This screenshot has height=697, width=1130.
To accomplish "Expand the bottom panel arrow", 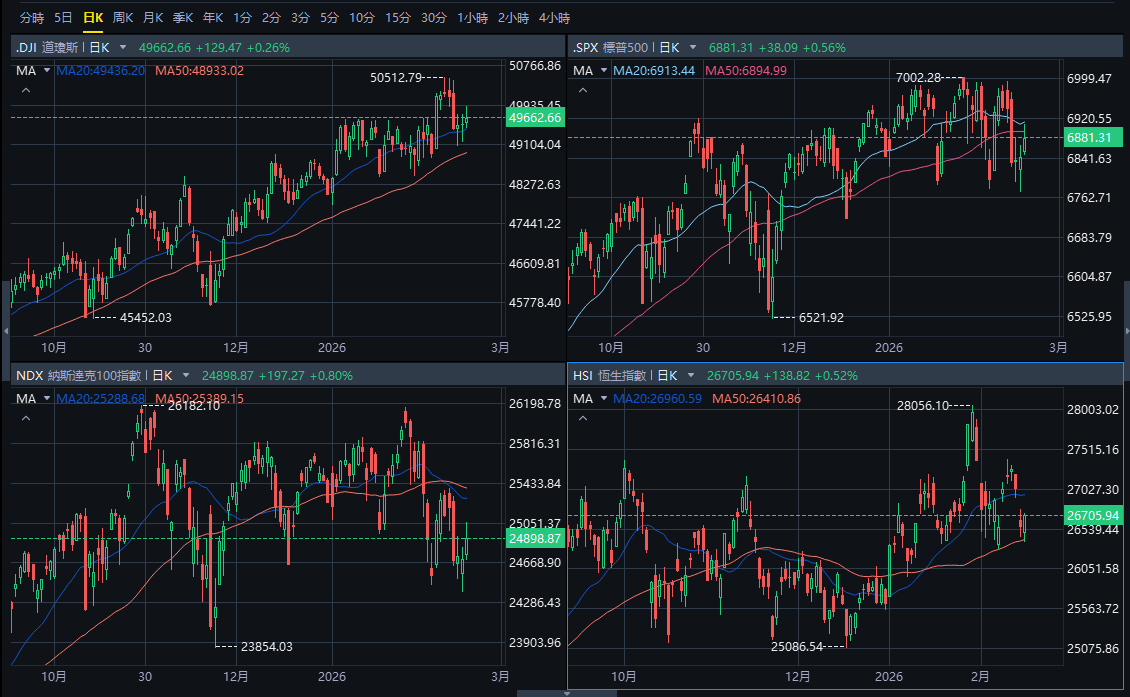I will [x=542, y=693].
